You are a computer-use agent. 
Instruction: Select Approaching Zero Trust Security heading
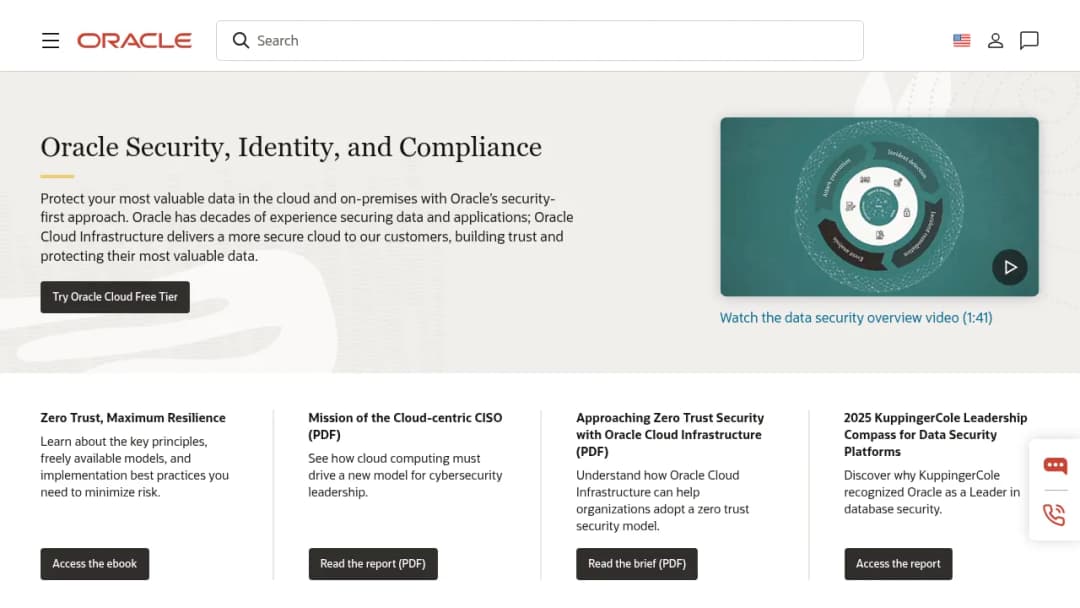coord(670,434)
